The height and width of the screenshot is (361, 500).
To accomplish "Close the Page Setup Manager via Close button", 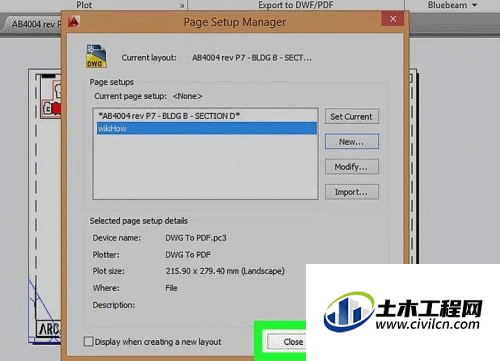I will 287,342.
